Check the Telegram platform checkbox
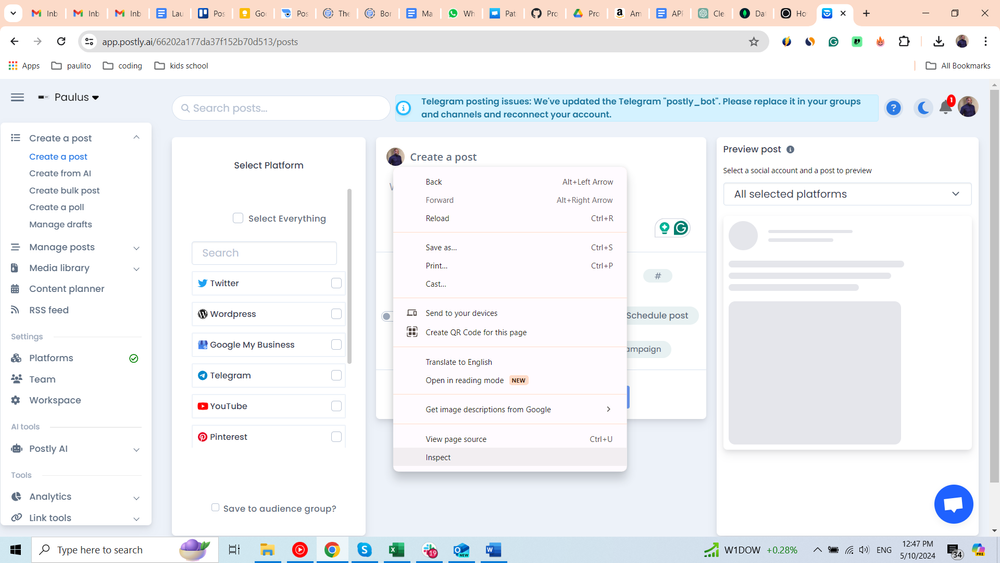 click(x=336, y=376)
